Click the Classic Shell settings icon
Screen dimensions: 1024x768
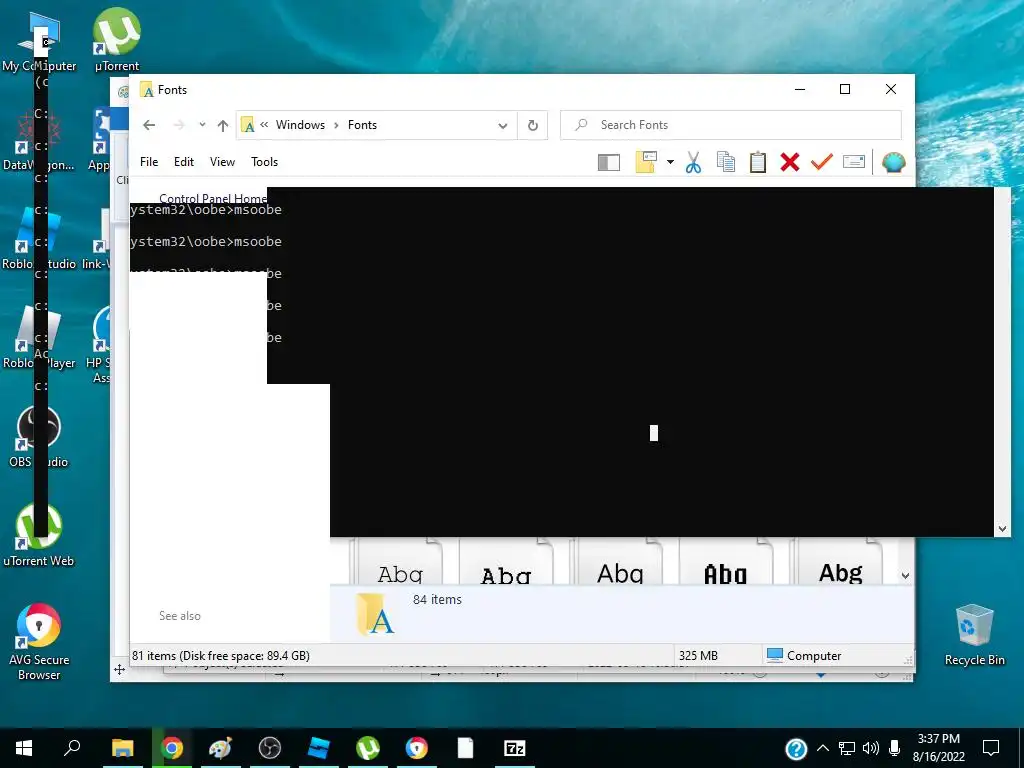pyautogui.click(x=893, y=162)
